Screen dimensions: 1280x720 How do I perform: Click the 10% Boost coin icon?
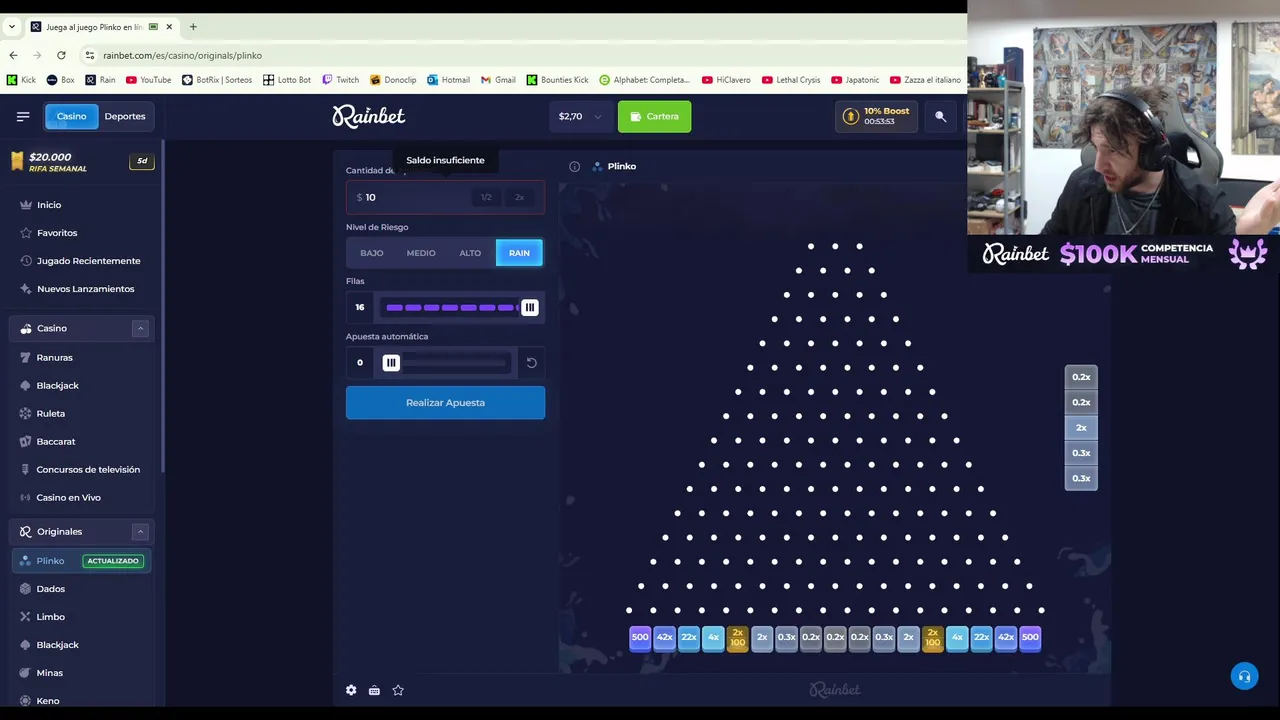pyautogui.click(x=851, y=116)
